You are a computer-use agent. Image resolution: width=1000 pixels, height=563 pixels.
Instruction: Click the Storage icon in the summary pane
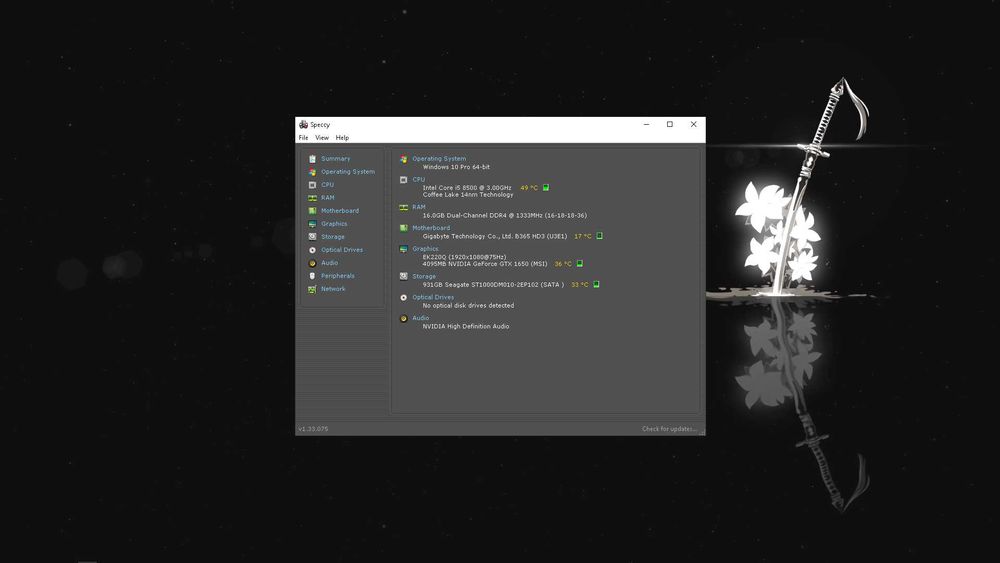pyautogui.click(x=404, y=277)
